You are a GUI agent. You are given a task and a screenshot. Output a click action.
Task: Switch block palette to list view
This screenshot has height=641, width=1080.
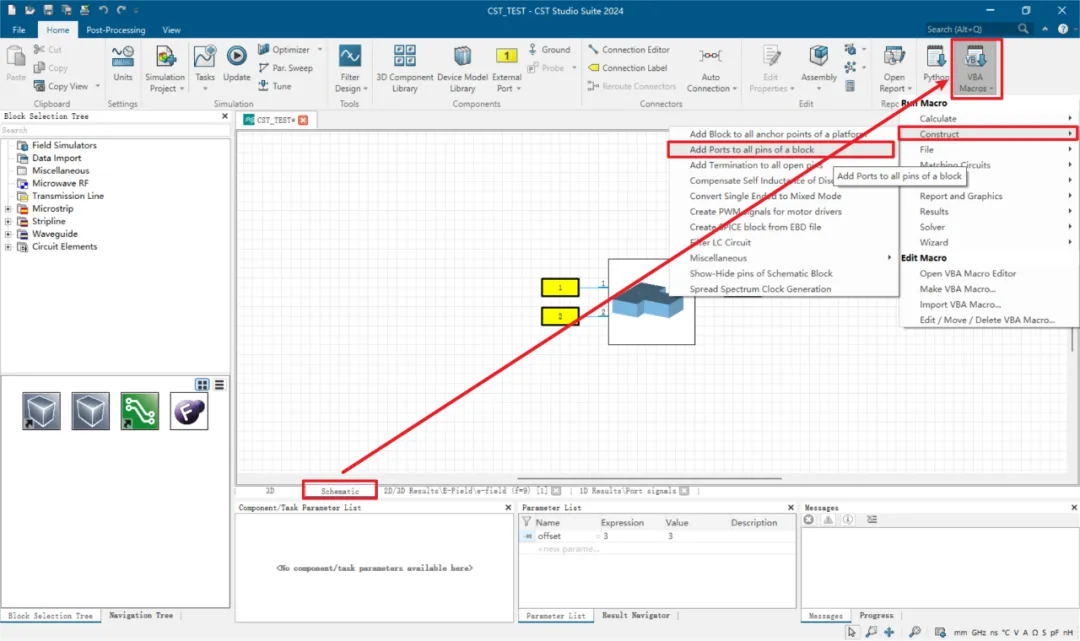coord(219,385)
